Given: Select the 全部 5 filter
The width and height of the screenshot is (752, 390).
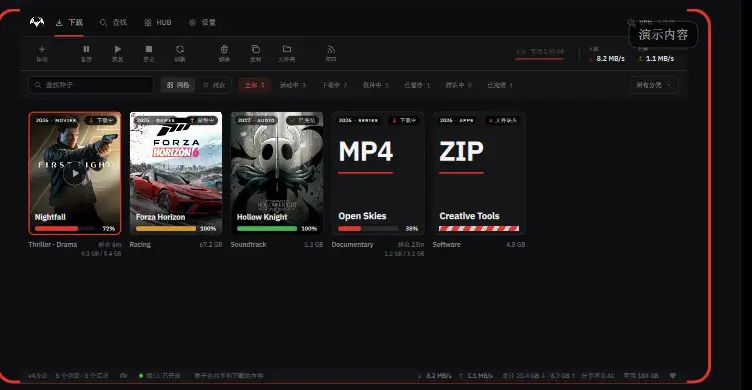Looking at the screenshot, I should 255,85.
